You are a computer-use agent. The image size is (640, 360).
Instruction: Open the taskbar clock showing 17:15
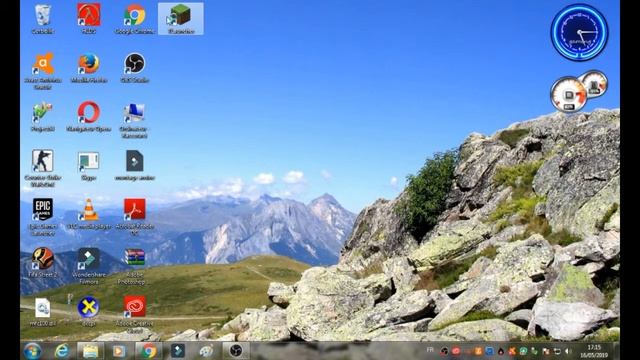click(x=594, y=351)
